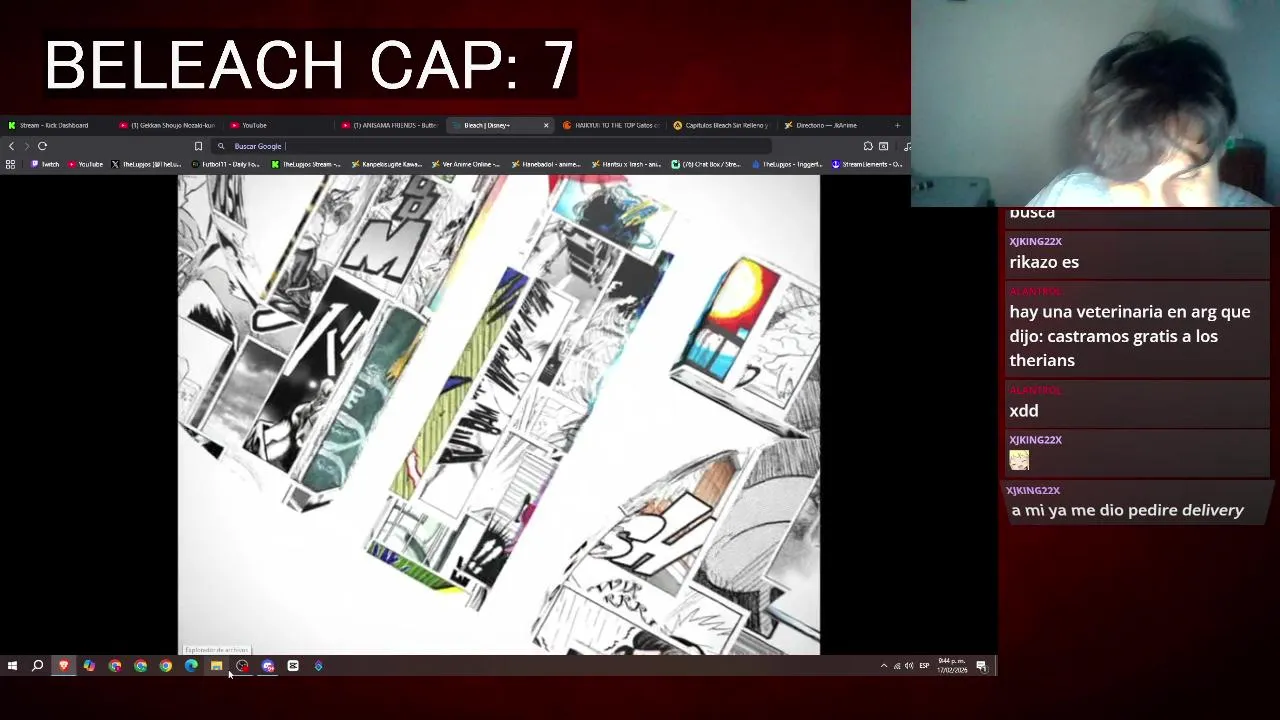Viewport: 1280px width, 720px height.
Task: Open the Windows Start menu
Action: coord(12,666)
